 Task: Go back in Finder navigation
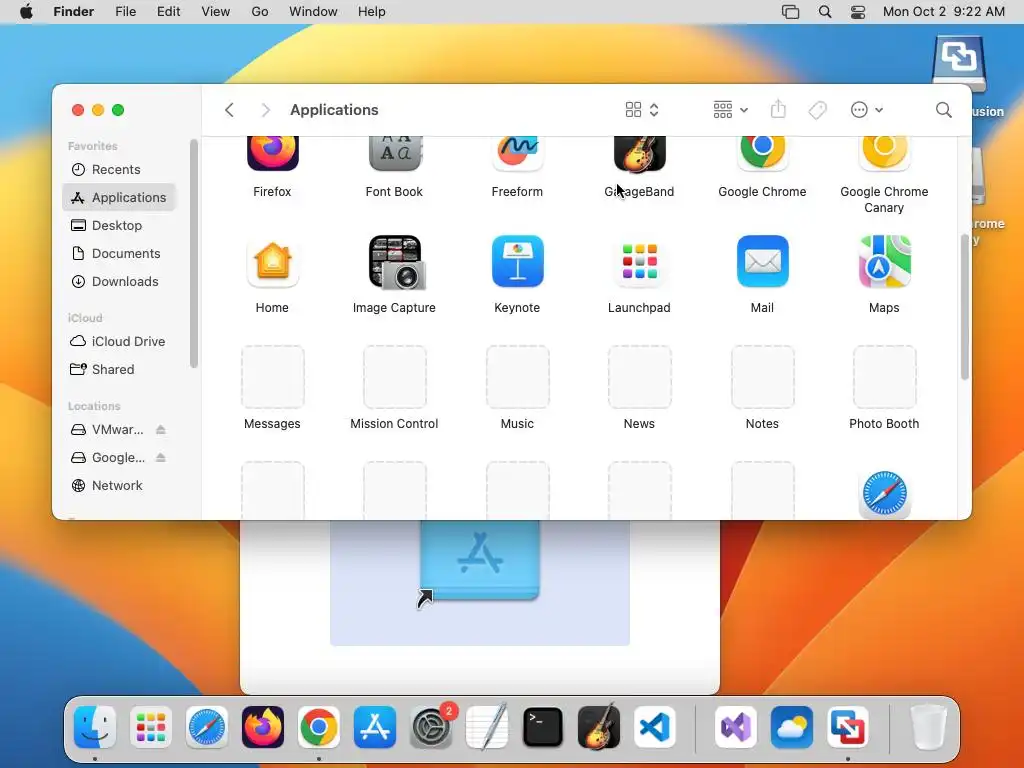[x=229, y=110]
